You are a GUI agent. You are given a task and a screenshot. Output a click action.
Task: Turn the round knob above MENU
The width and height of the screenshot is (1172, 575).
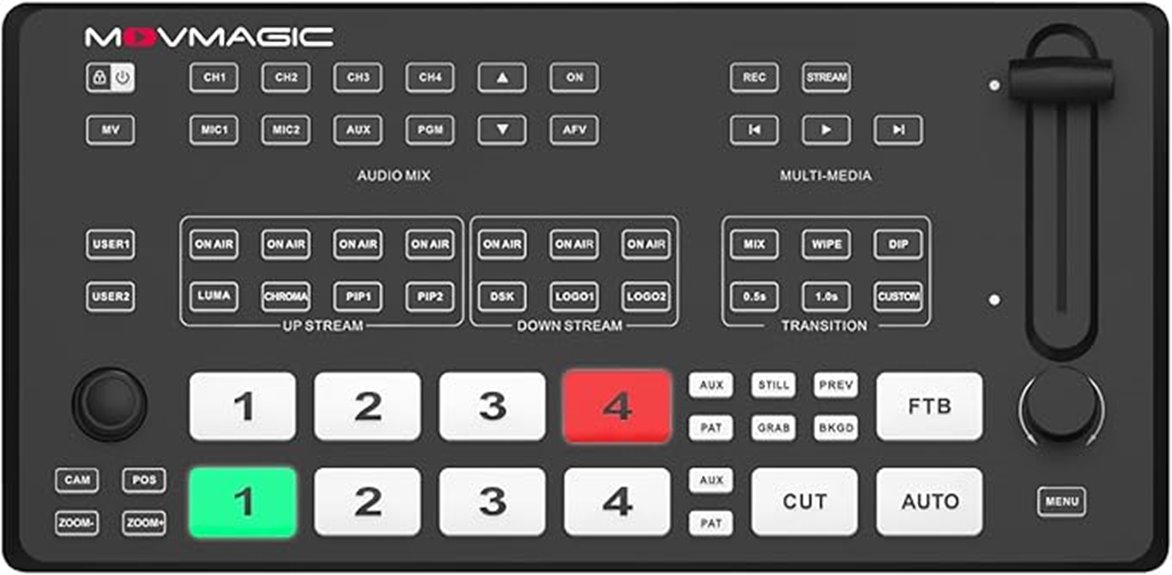tap(1061, 406)
